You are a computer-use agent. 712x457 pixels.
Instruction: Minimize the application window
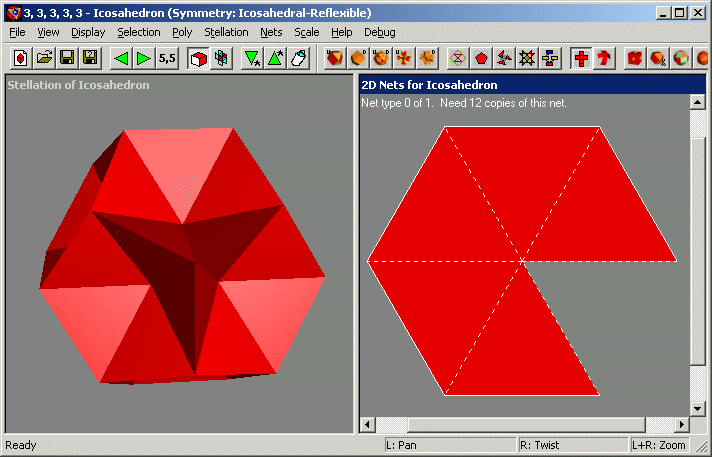pos(663,13)
